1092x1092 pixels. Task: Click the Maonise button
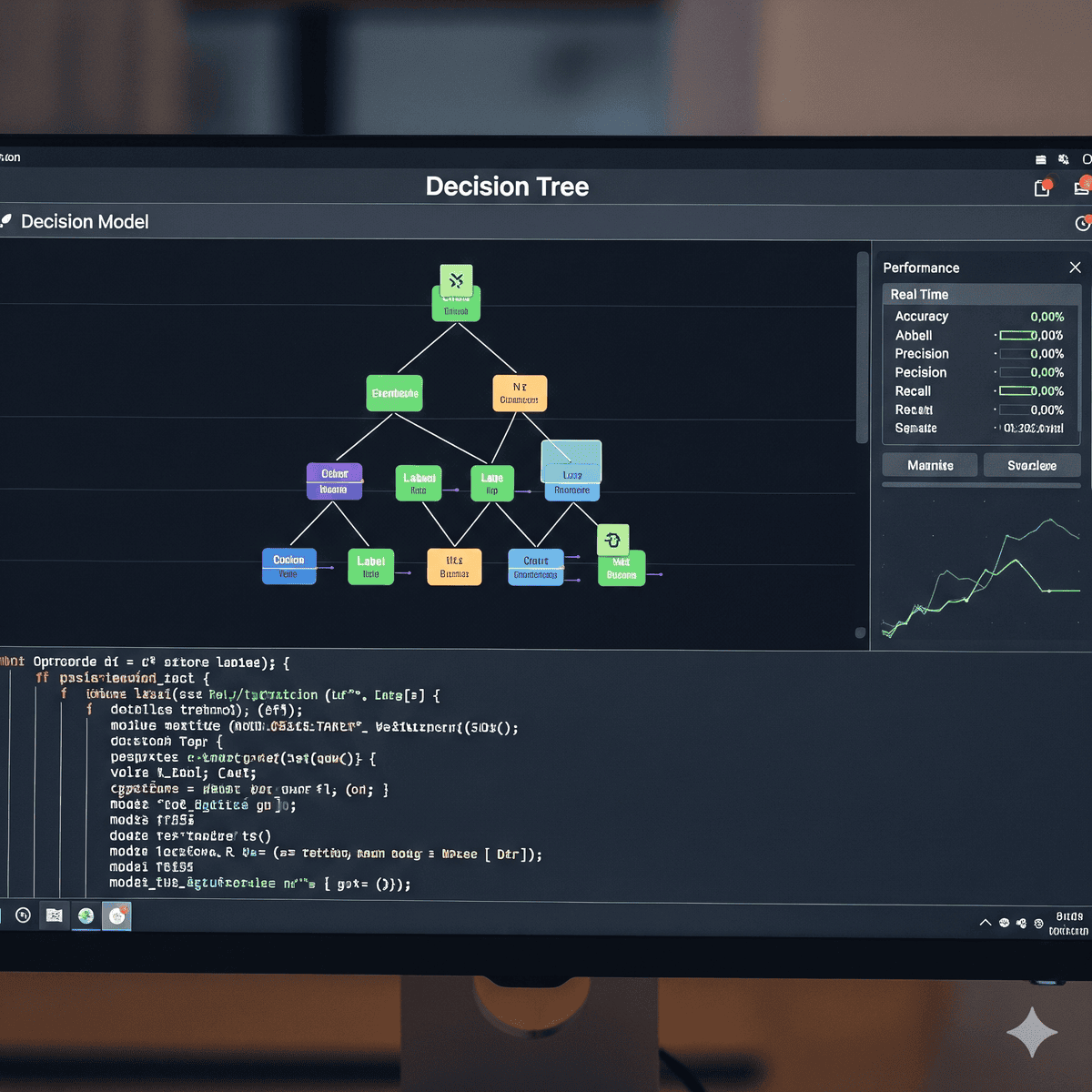click(x=930, y=465)
